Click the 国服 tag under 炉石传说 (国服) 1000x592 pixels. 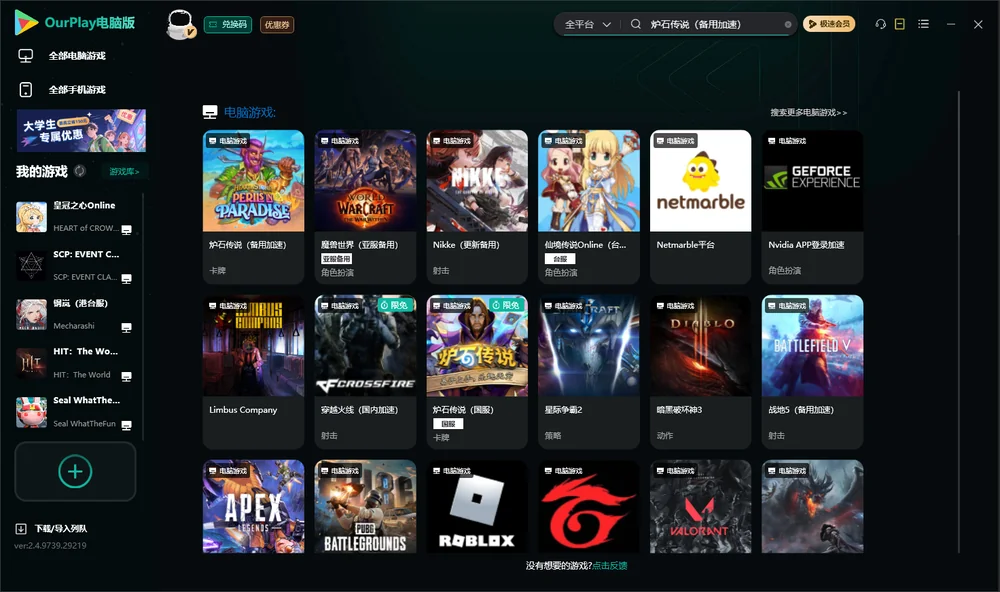[x=448, y=424]
